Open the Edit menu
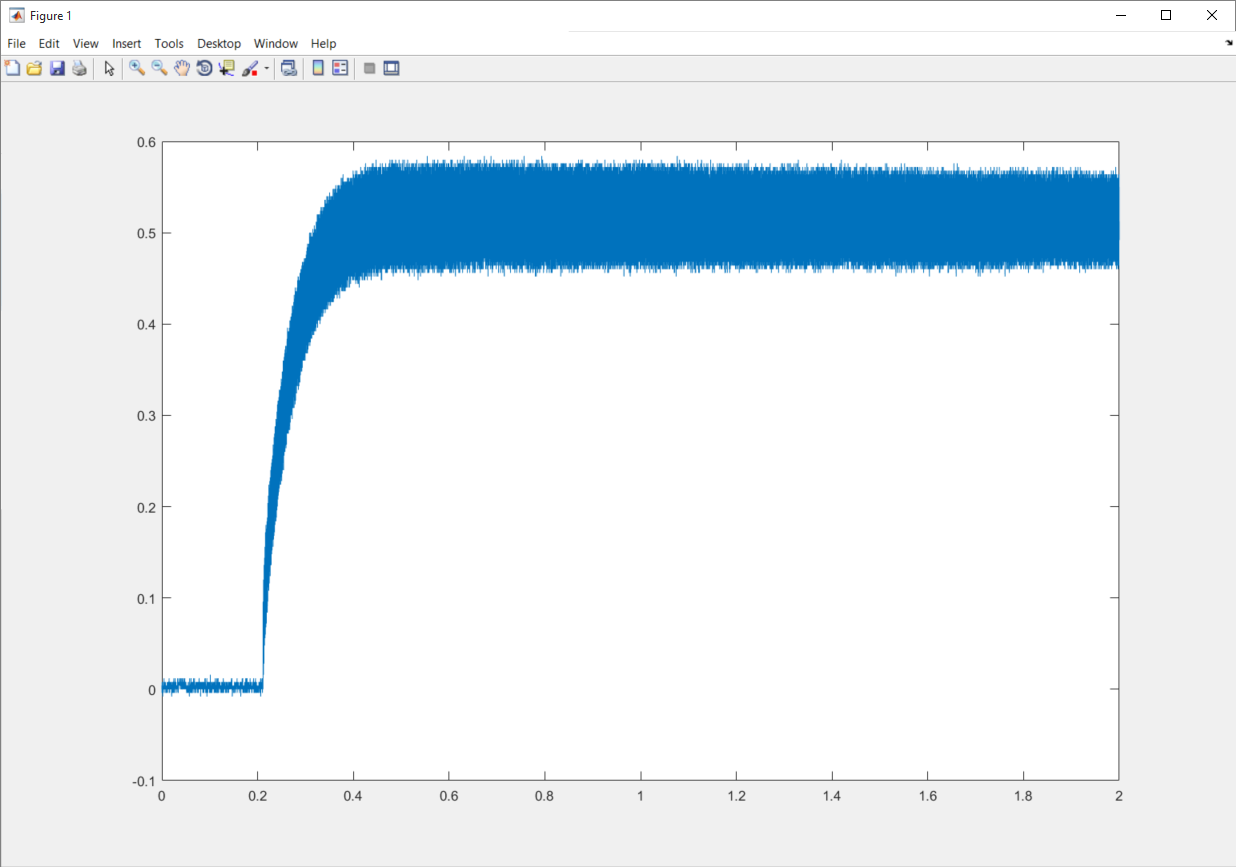1236x867 pixels. [x=49, y=43]
